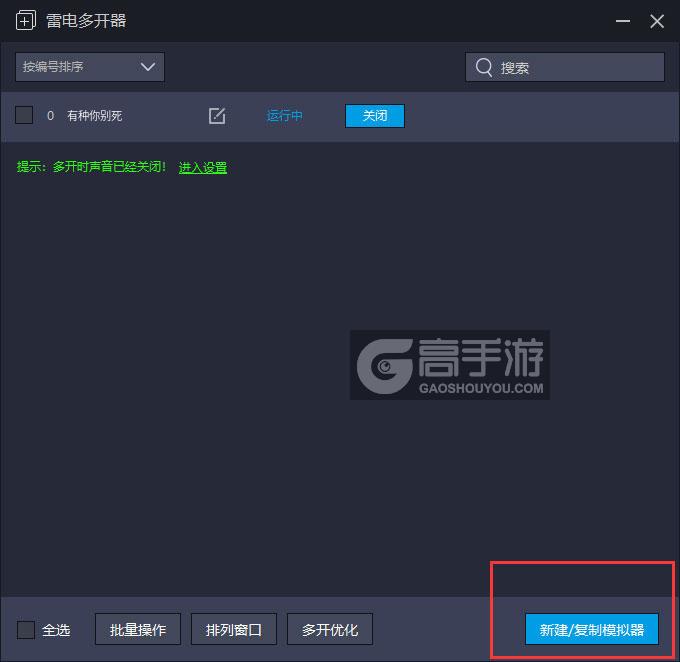Close the 雷电多开器 window
The width and height of the screenshot is (680, 662).
click(x=657, y=21)
